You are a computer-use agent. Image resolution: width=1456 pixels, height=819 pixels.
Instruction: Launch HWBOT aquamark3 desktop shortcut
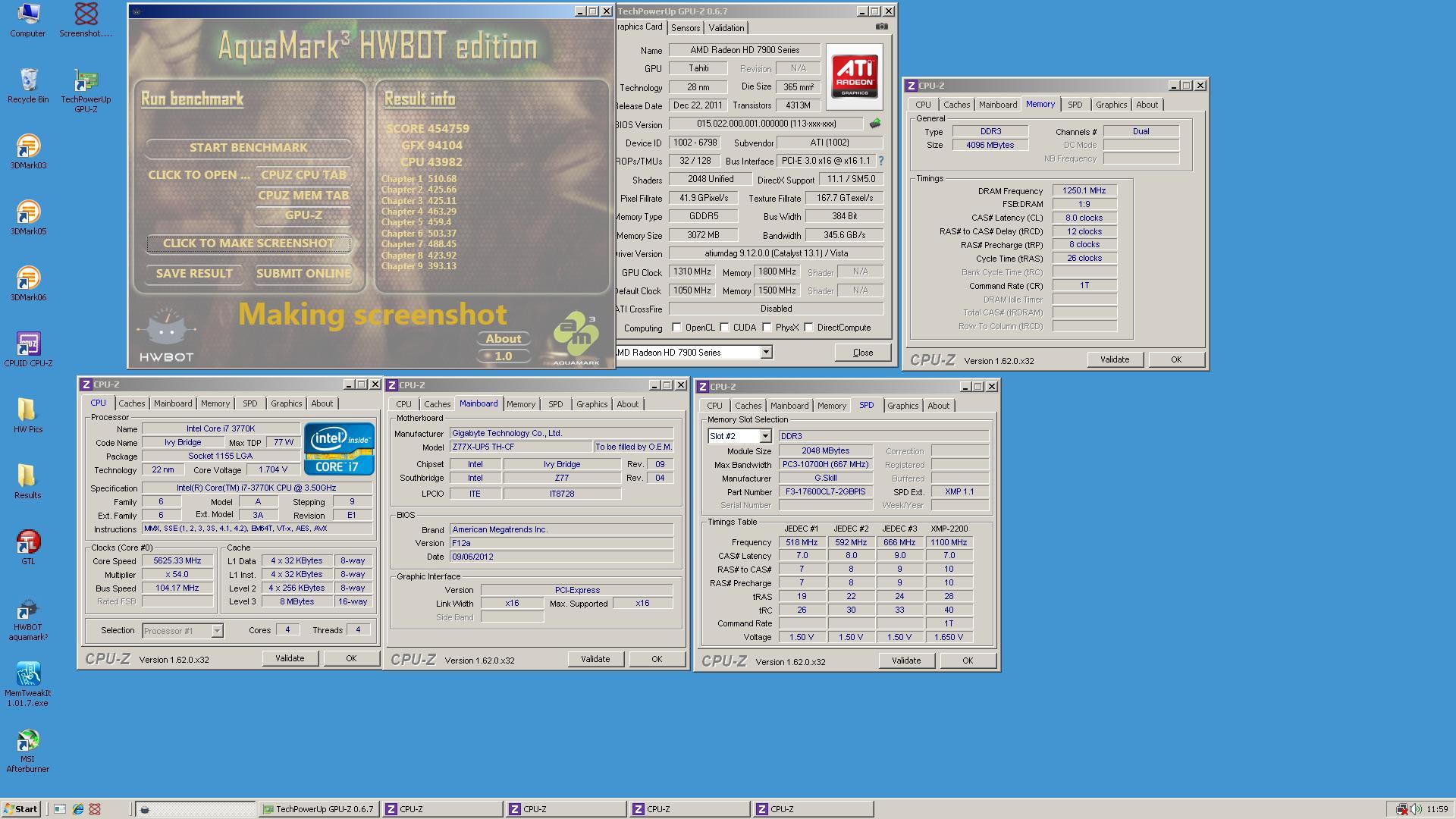pos(28,619)
